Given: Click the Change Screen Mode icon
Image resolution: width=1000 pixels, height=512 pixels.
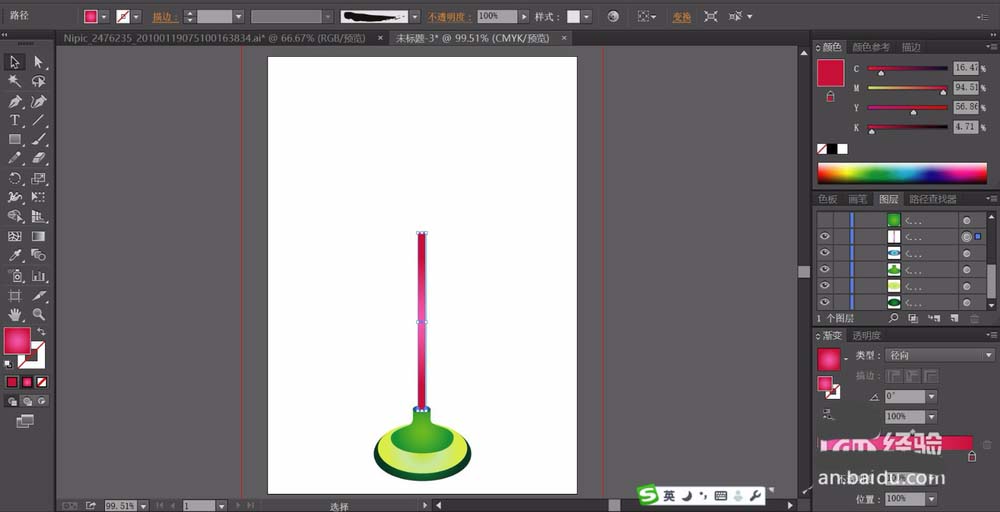Looking at the screenshot, I should [24, 421].
